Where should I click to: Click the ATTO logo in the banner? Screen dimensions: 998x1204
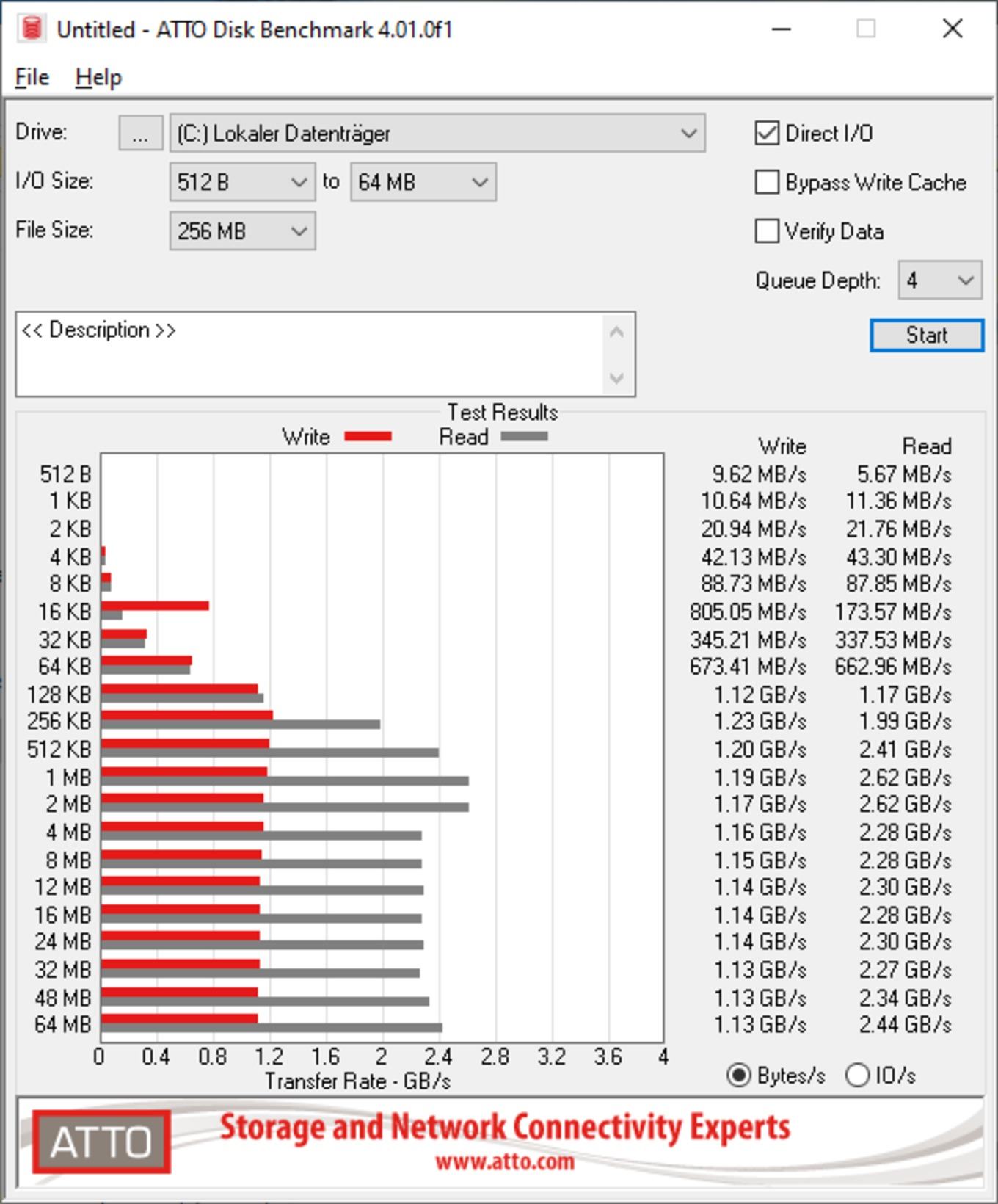[x=101, y=1142]
